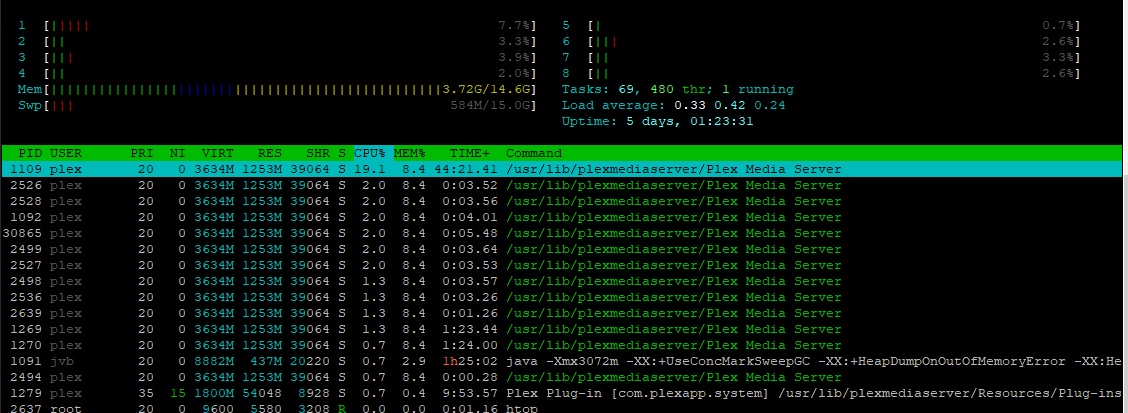Click the CPU 8 usage meter
The image size is (1128, 413).
[x=834, y=73]
